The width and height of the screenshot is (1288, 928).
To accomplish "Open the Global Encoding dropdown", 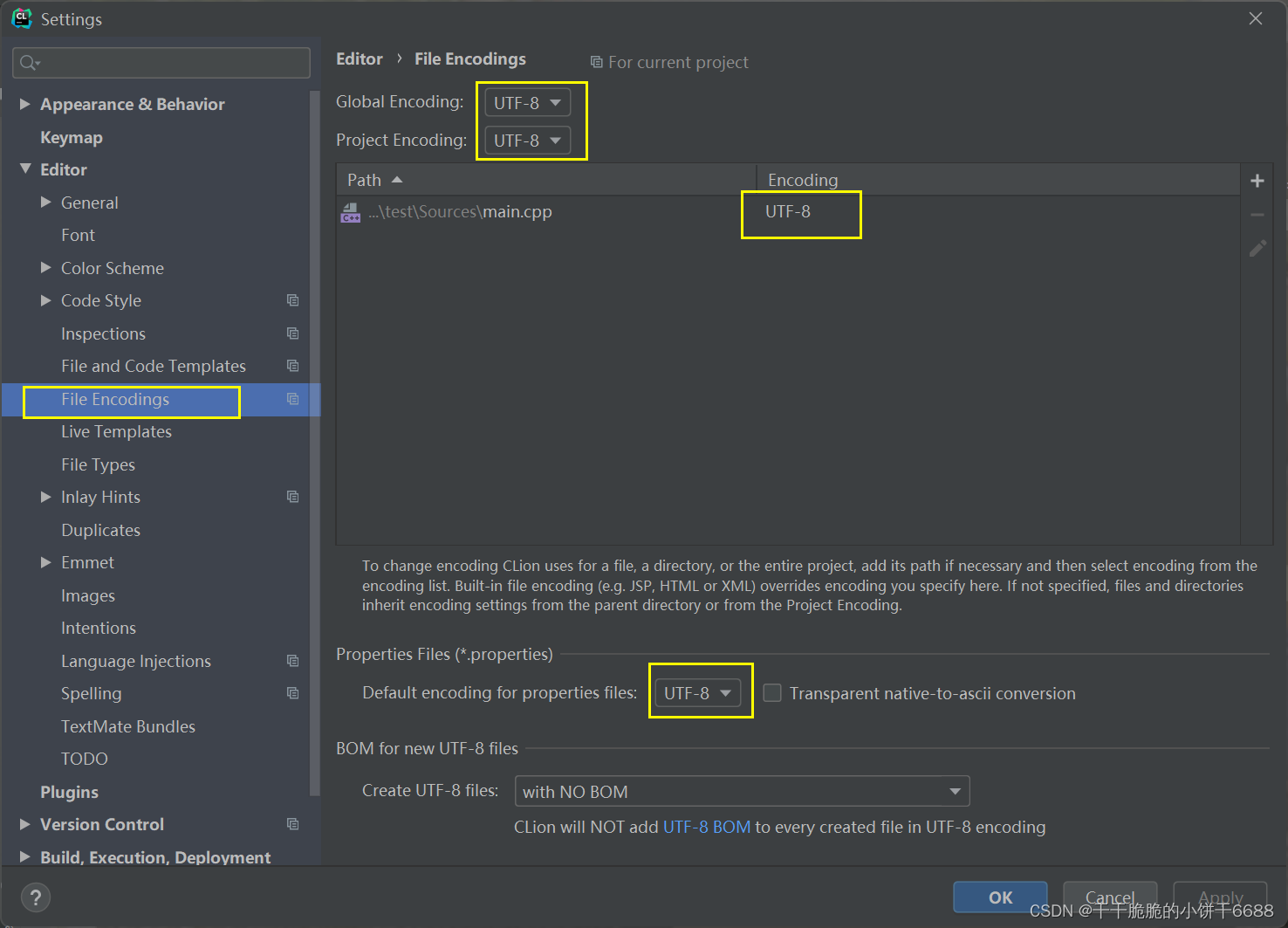I will [x=528, y=103].
